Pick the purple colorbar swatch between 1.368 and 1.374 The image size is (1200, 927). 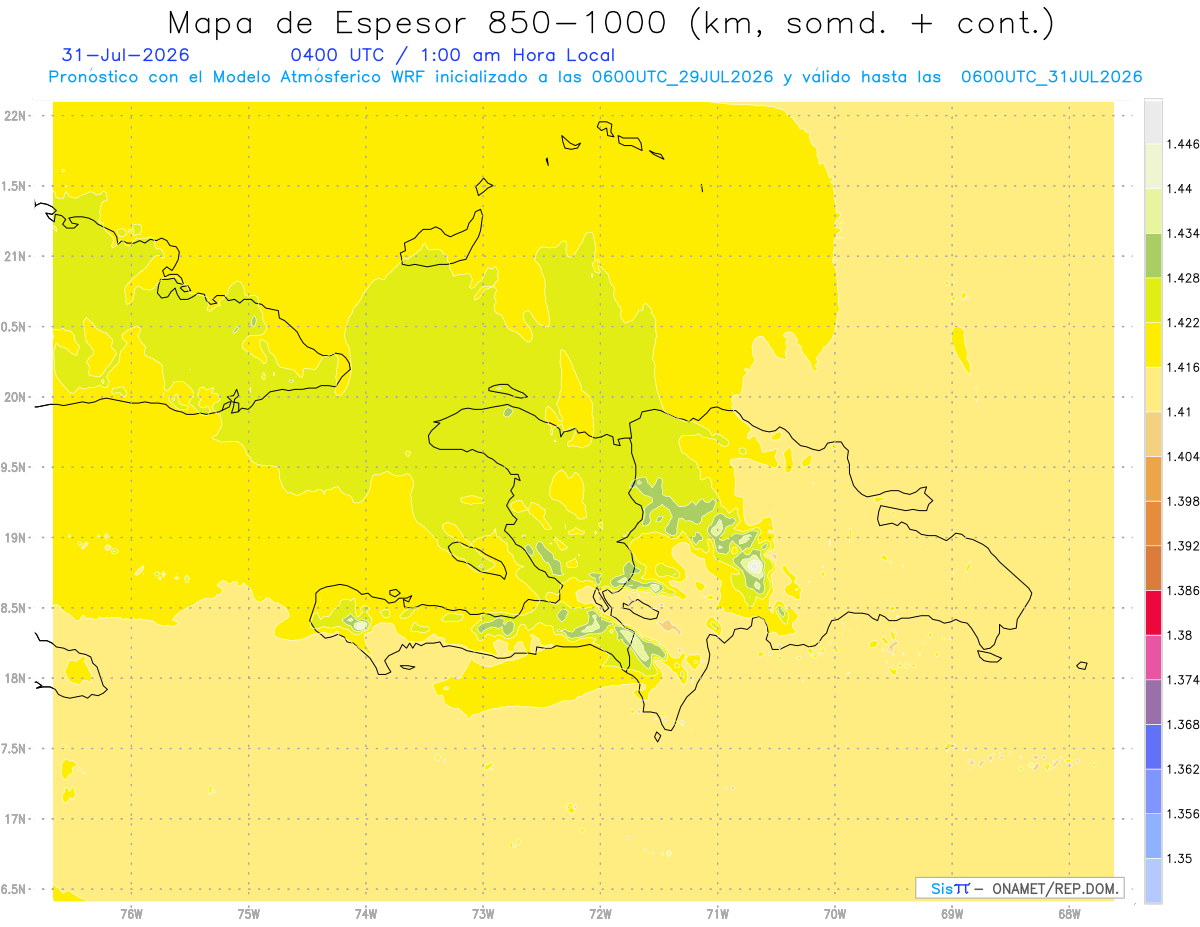(1153, 701)
